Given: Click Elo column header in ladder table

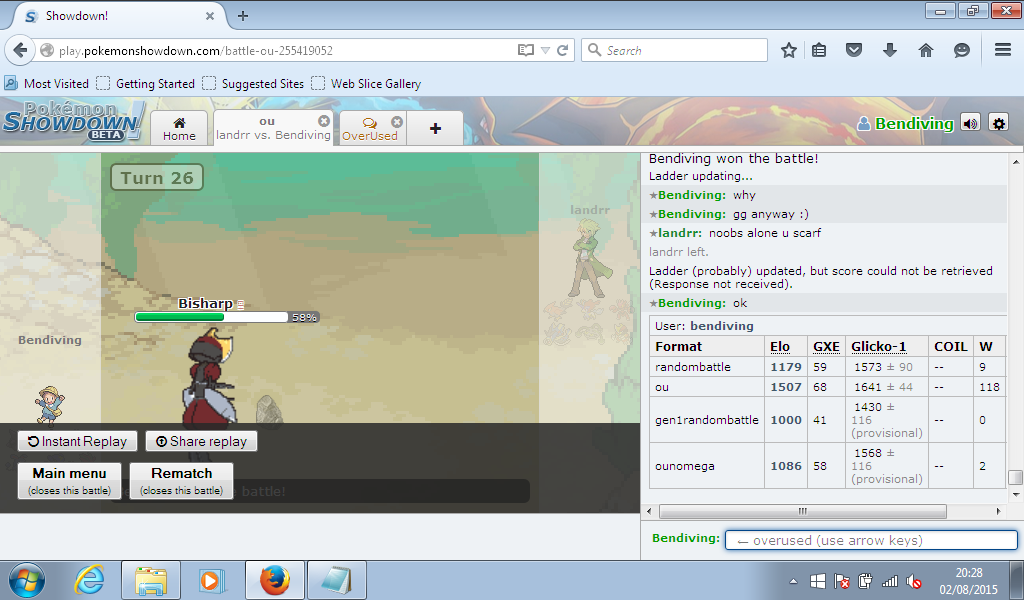Looking at the screenshot, I should point(780,347).
